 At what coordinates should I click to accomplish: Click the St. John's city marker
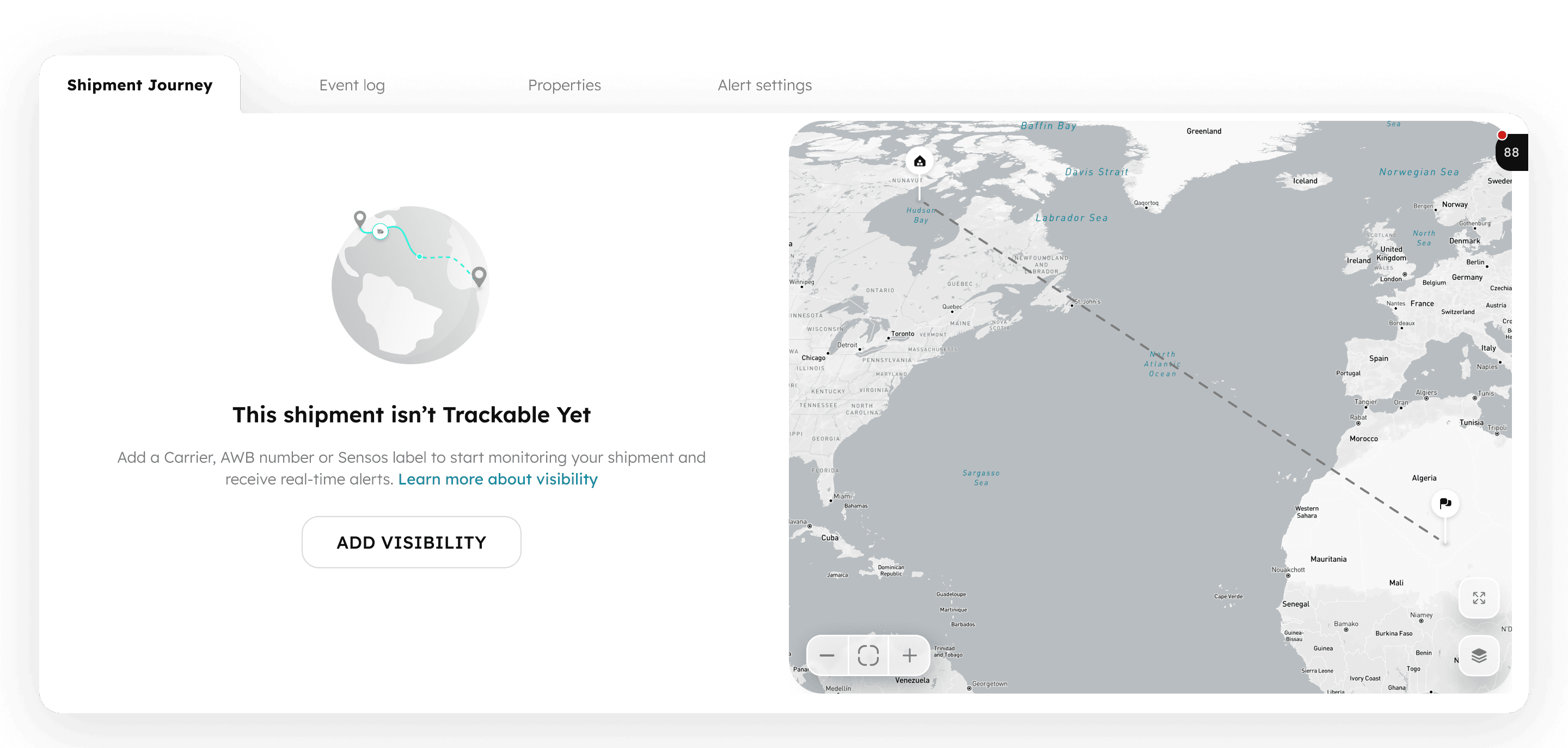1073,305
